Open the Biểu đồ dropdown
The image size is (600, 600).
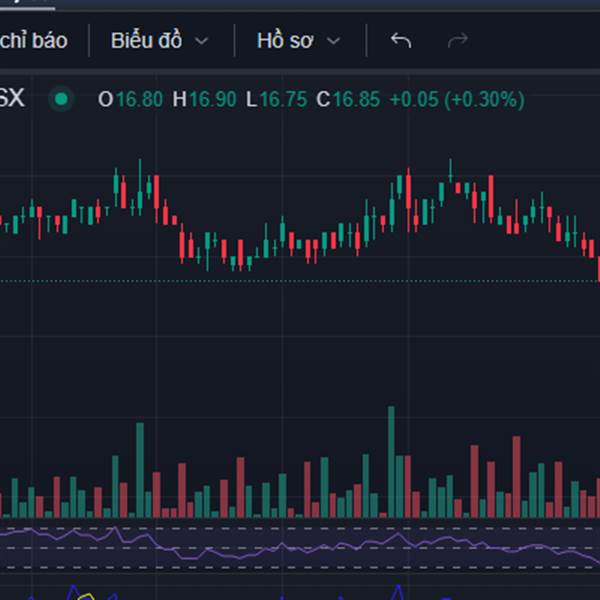pos(159,41)
